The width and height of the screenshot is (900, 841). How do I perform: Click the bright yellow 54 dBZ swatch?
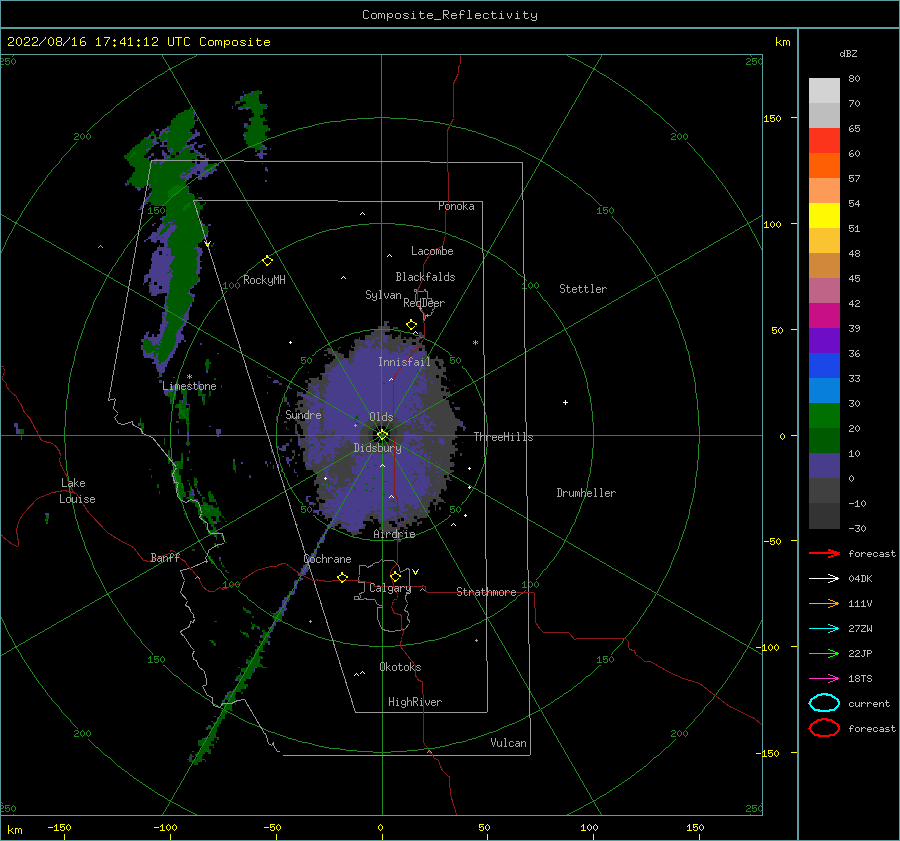[824, 216]
